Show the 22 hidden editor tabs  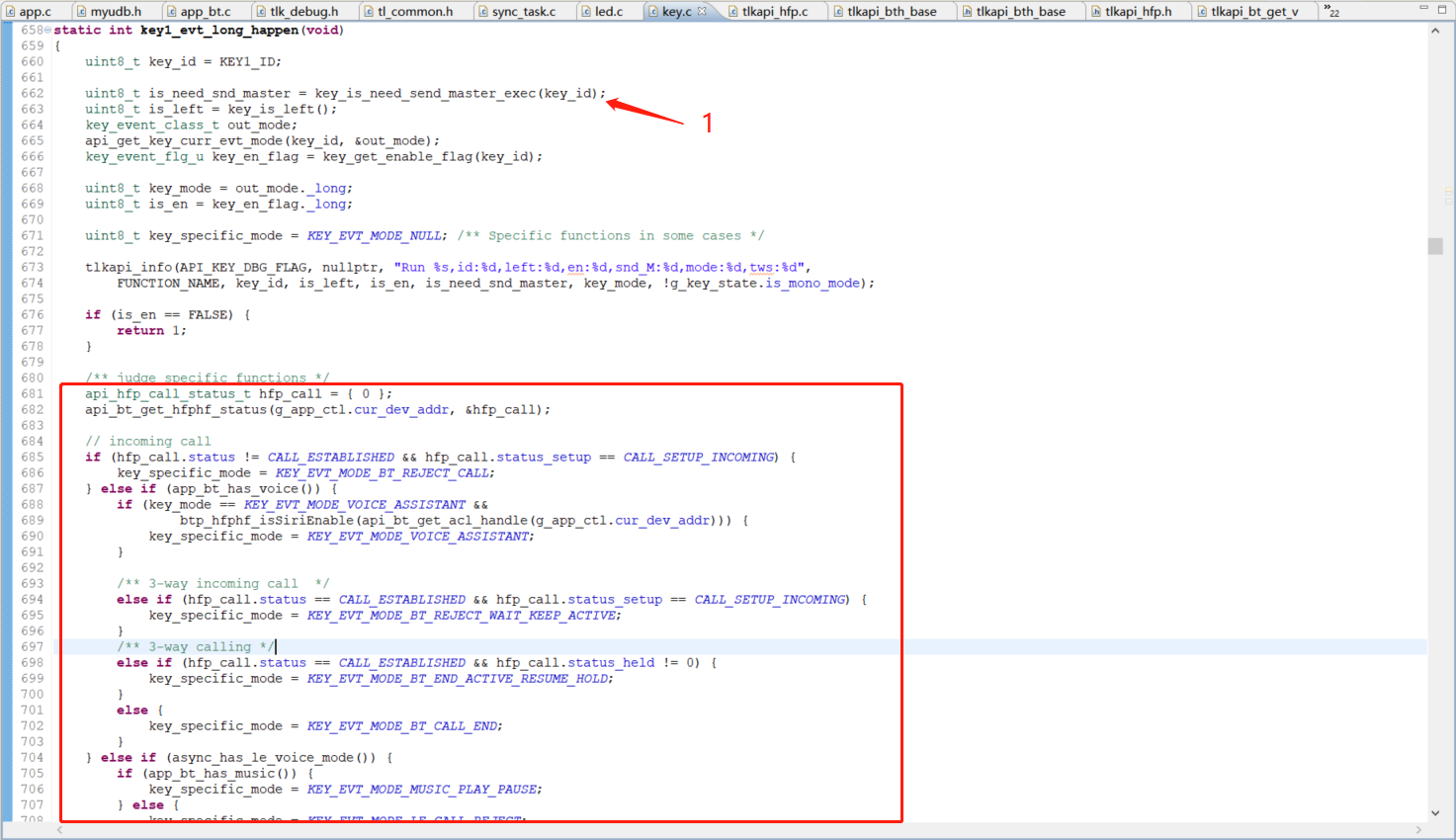(1331, 11)
